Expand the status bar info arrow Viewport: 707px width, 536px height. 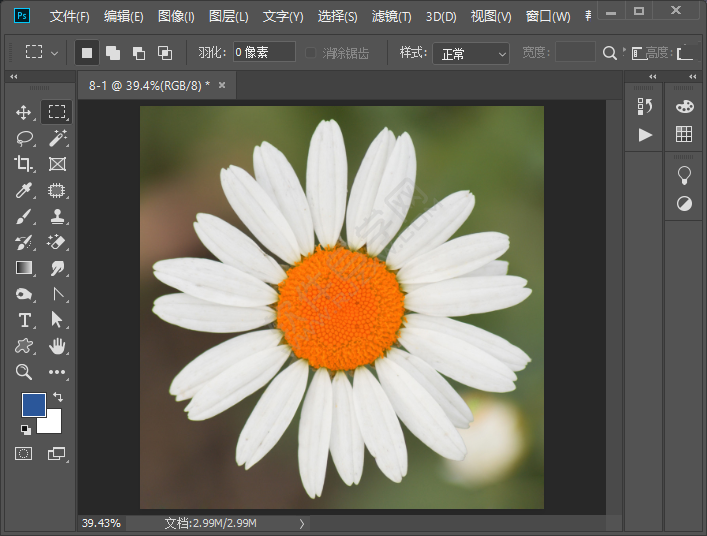(301, 523)
